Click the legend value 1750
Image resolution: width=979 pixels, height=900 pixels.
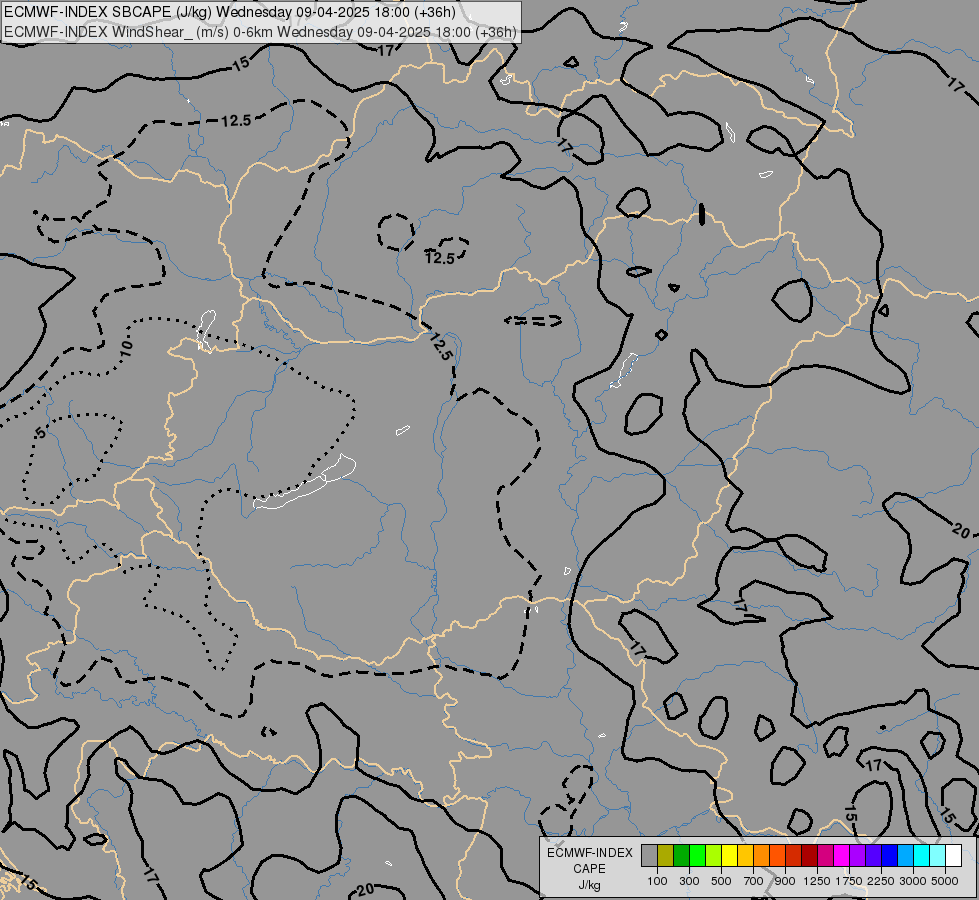point(849,881)
